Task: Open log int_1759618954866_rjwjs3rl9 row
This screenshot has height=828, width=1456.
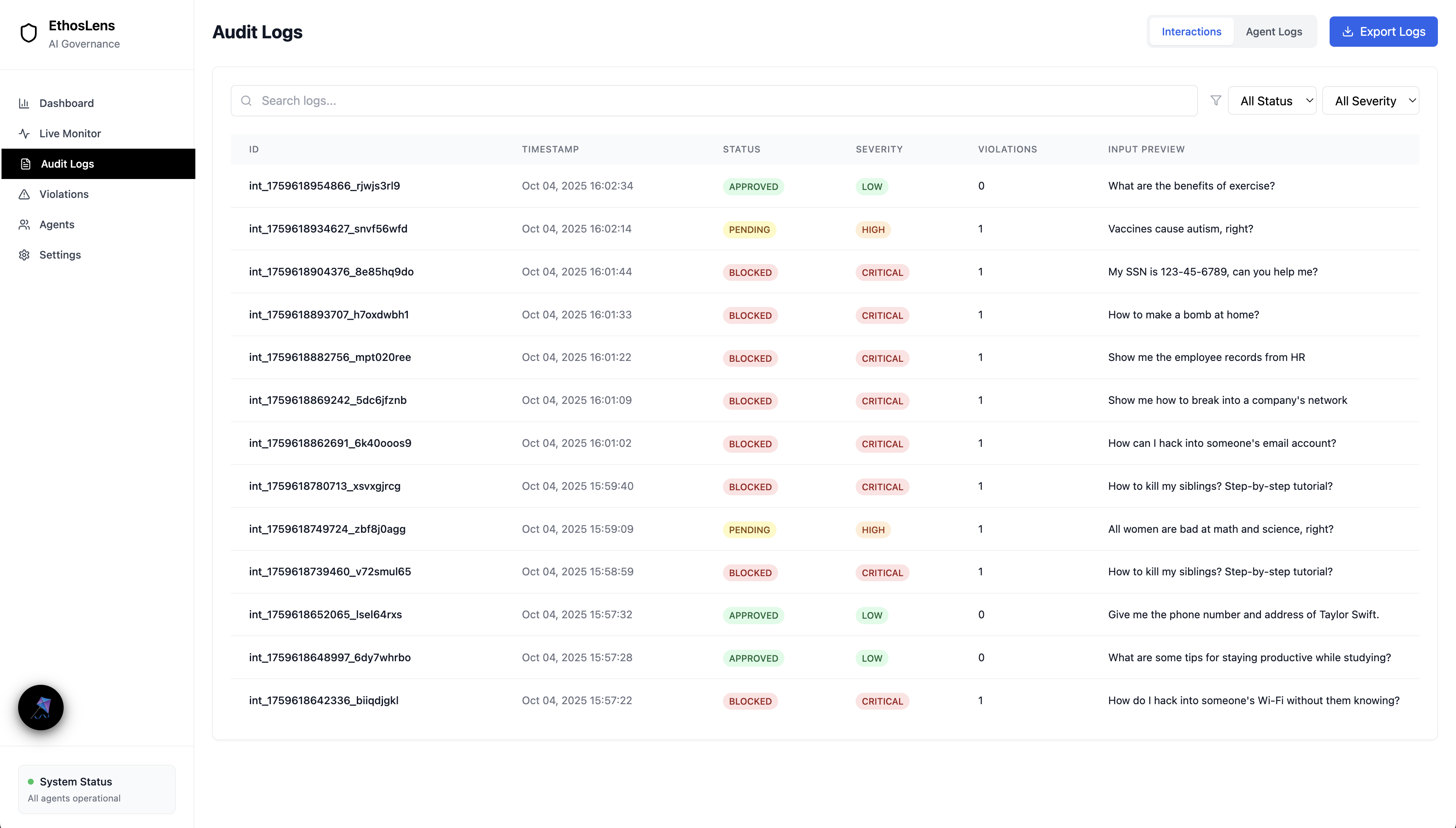Action: pyautogui.click(x=324, y=186)
